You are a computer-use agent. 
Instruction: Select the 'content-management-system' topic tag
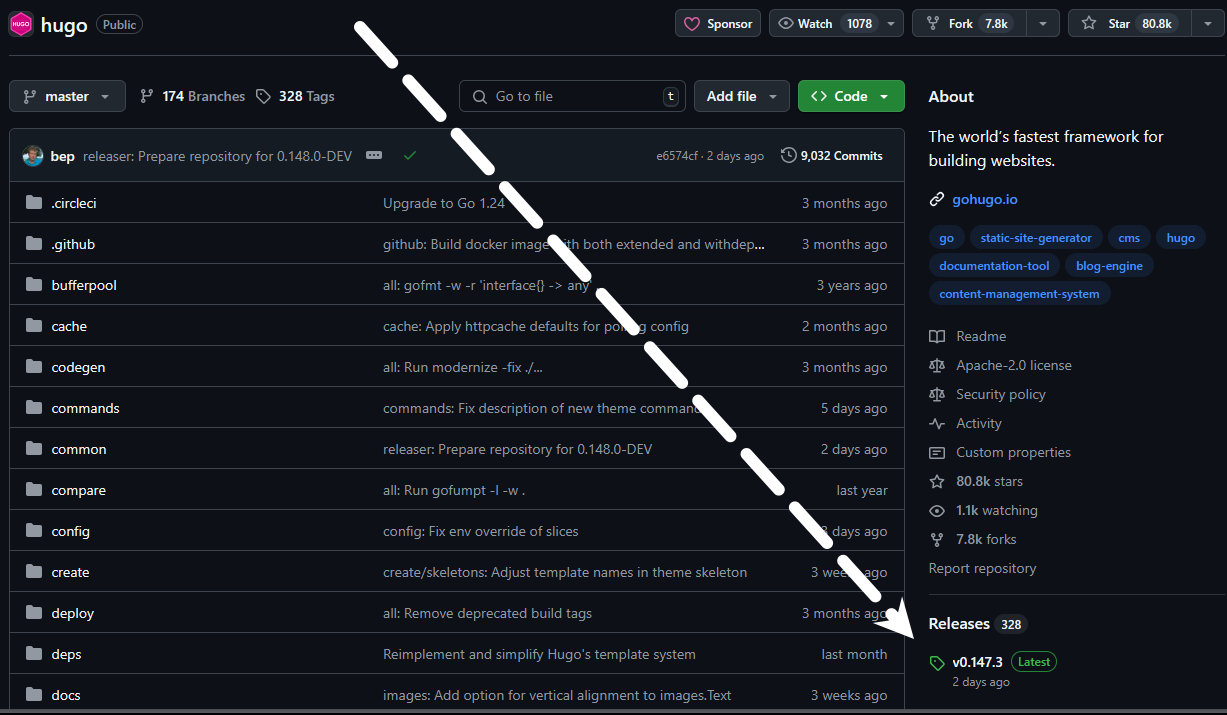1019,294
